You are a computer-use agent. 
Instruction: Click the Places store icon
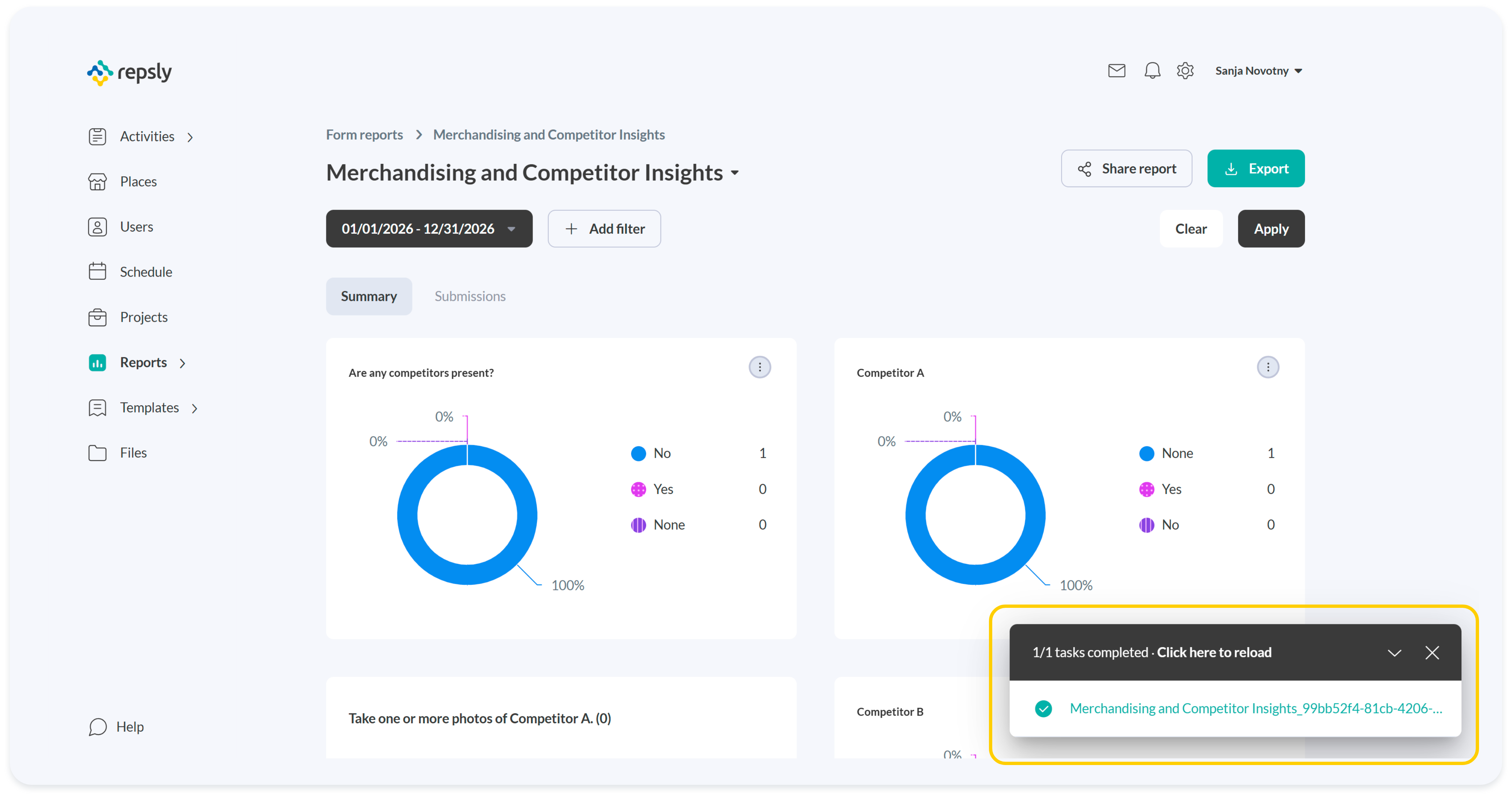pyautogui.click(x=97, y=181)
